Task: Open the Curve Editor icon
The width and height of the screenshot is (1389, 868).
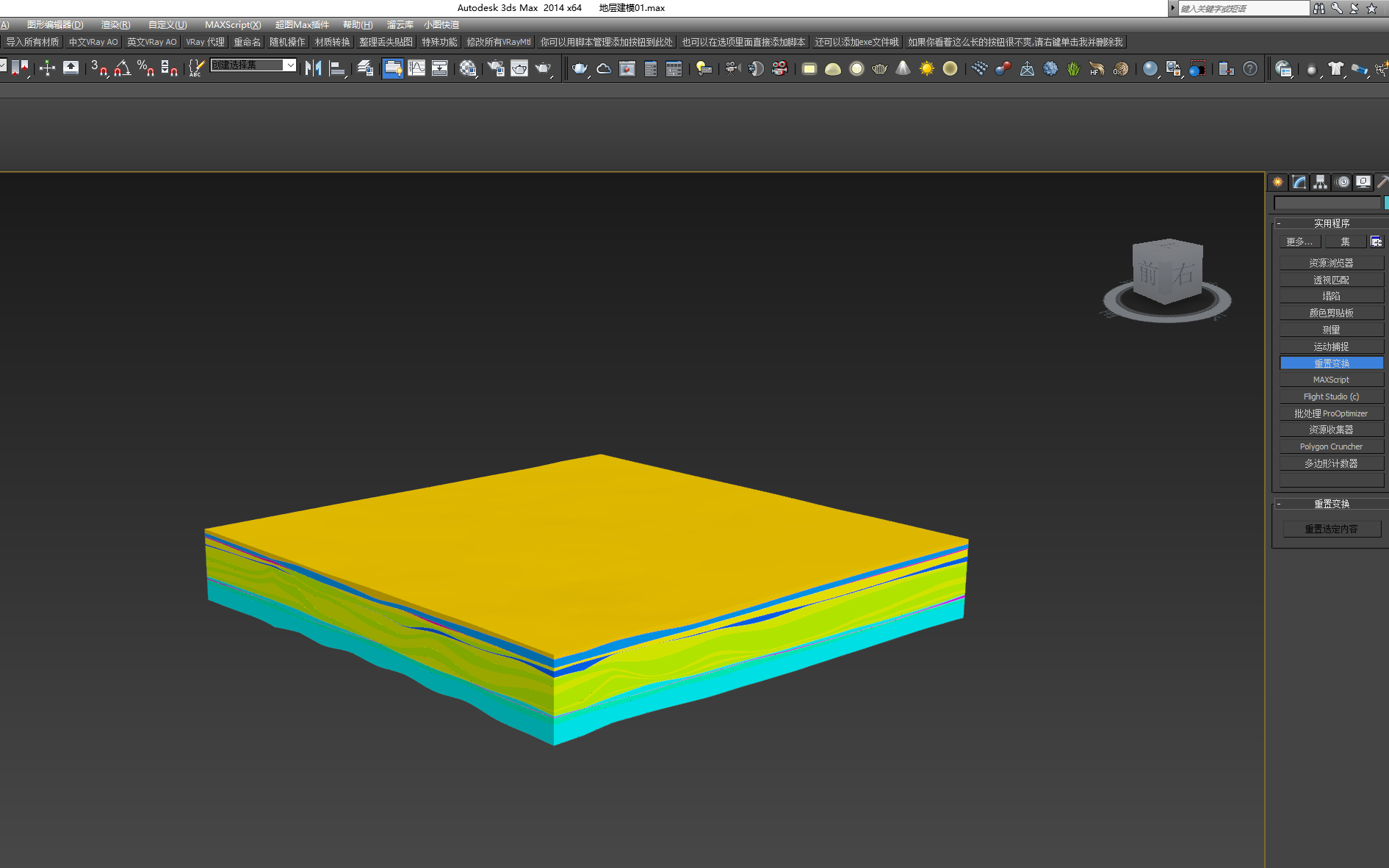Action: [x=416, y=68]
